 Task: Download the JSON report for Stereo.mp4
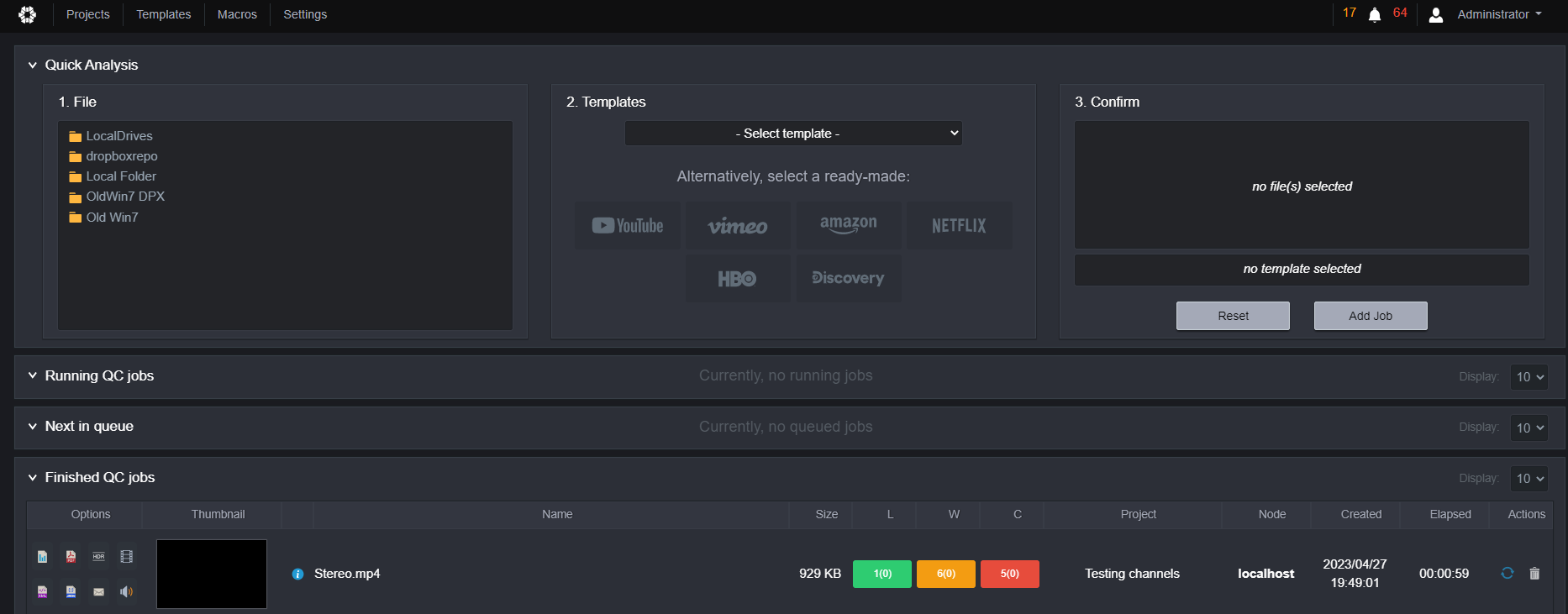[71, 591]
